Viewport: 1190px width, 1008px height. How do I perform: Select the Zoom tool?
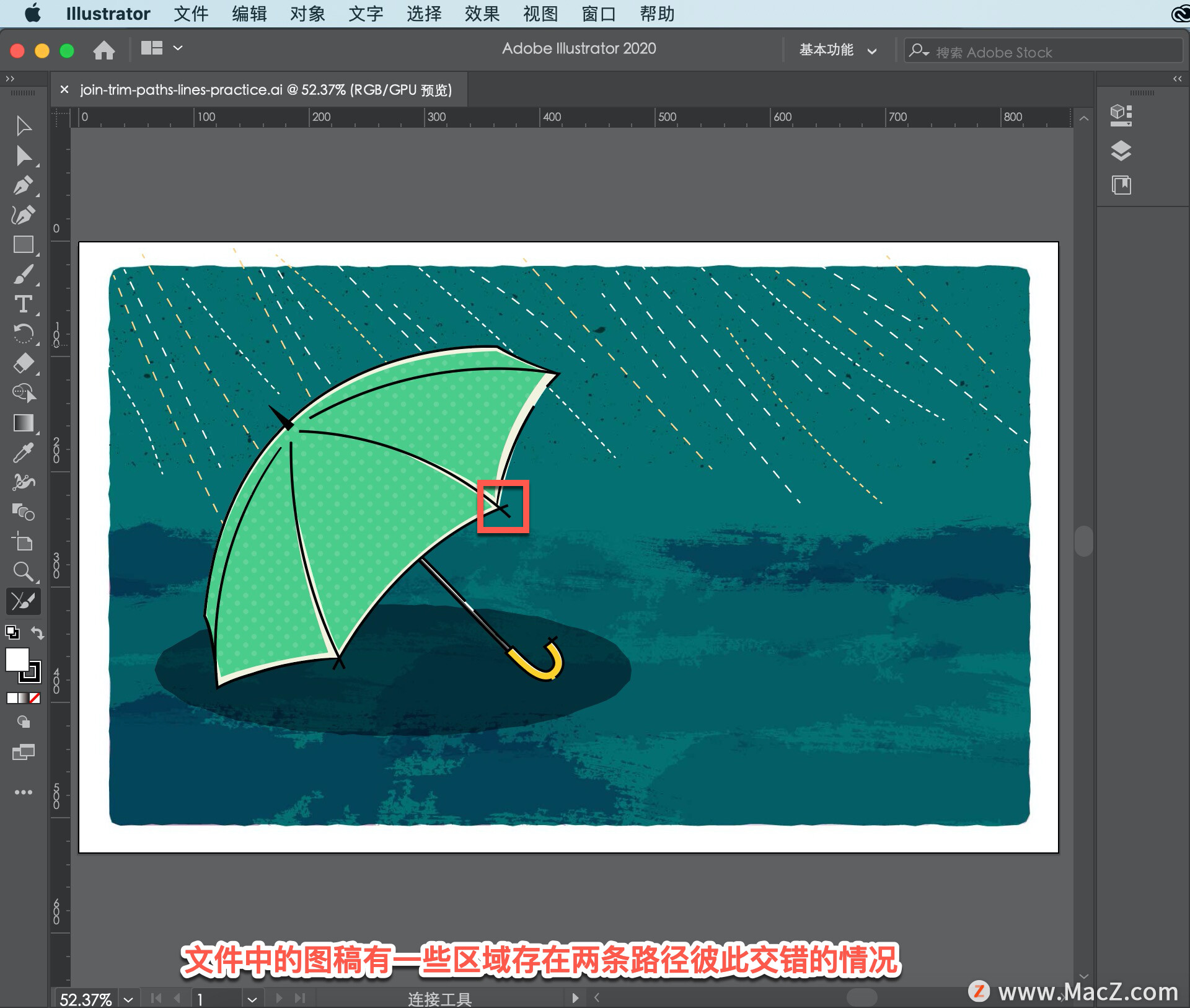(24, 572)
